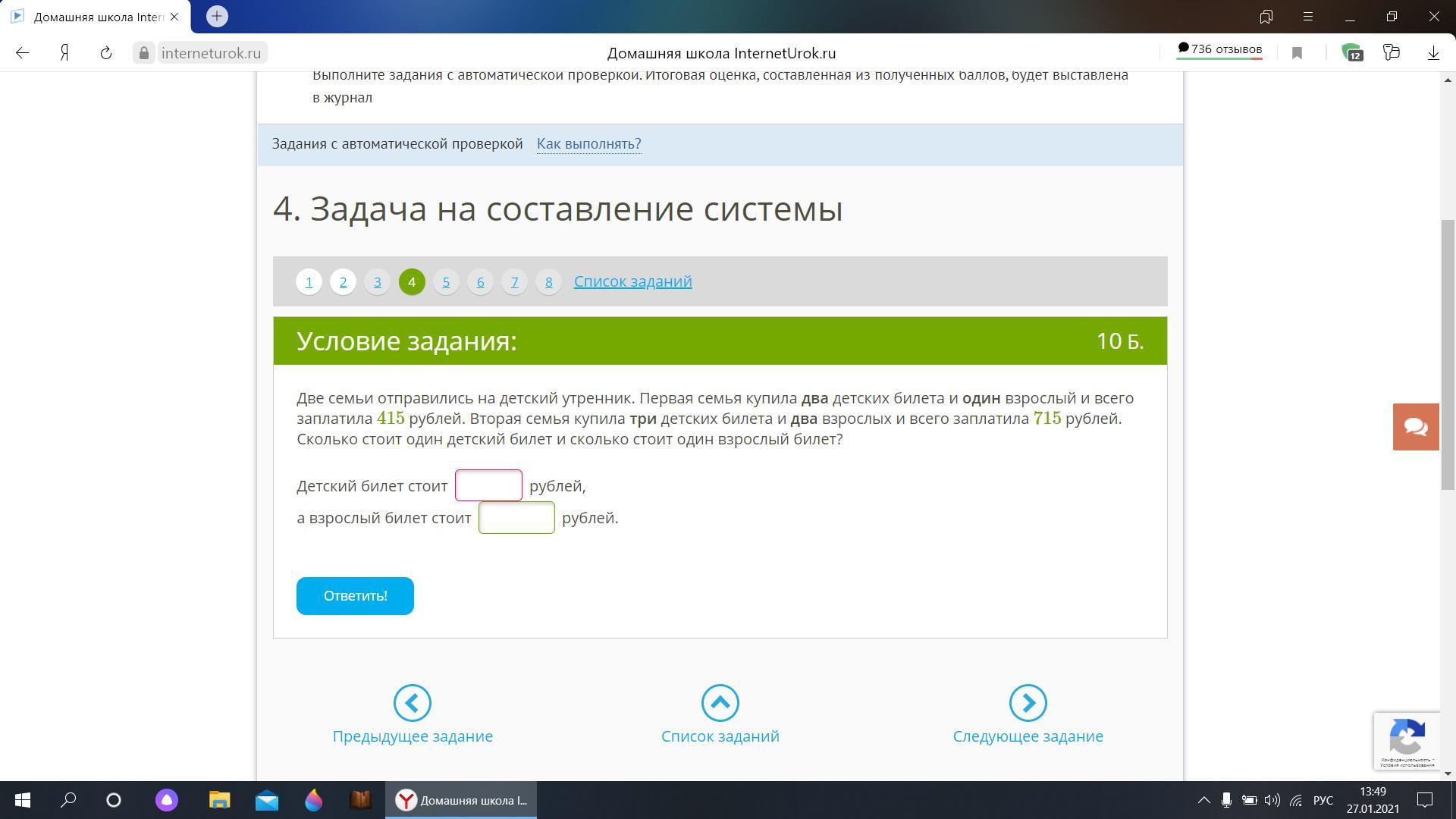The image size is (1456, 819).
Task: Open a new browser tab
Action: pos(217,16)
